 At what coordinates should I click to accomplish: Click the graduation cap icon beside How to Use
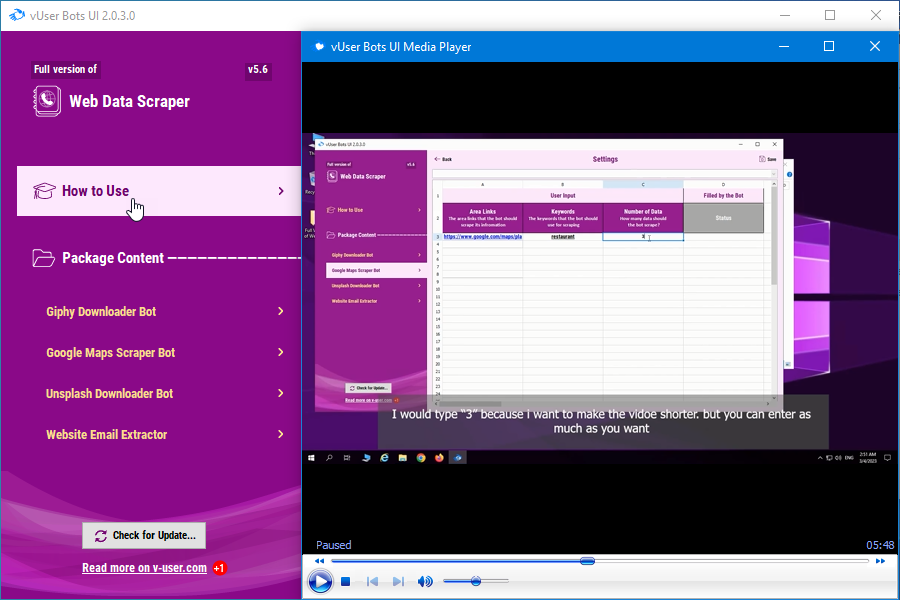[44, 191]
